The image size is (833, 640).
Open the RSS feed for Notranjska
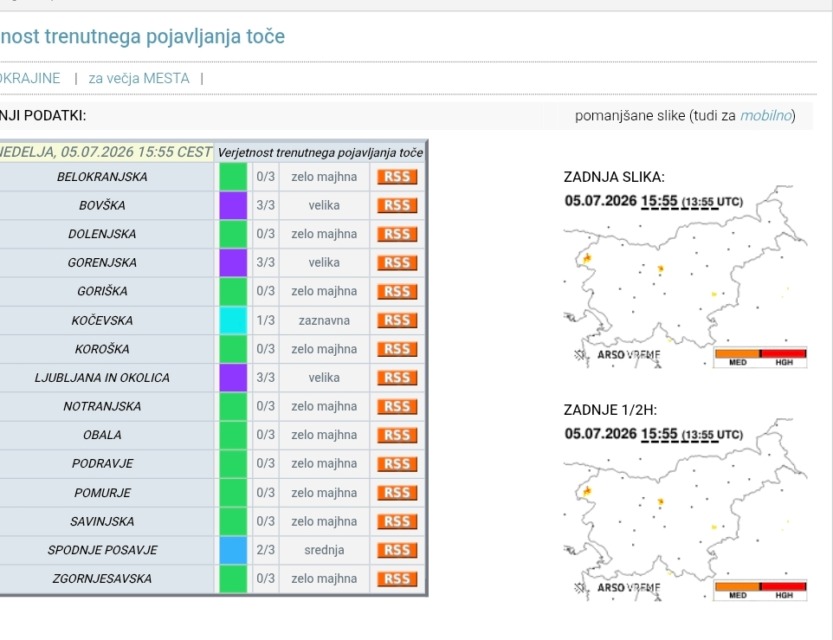397,406
